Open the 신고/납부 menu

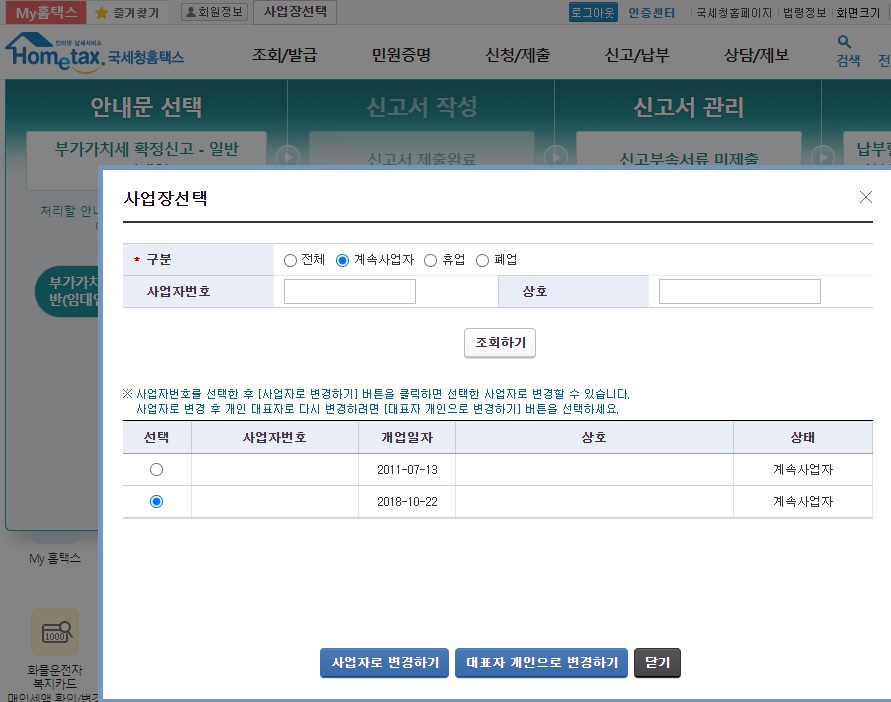point(637,55)
